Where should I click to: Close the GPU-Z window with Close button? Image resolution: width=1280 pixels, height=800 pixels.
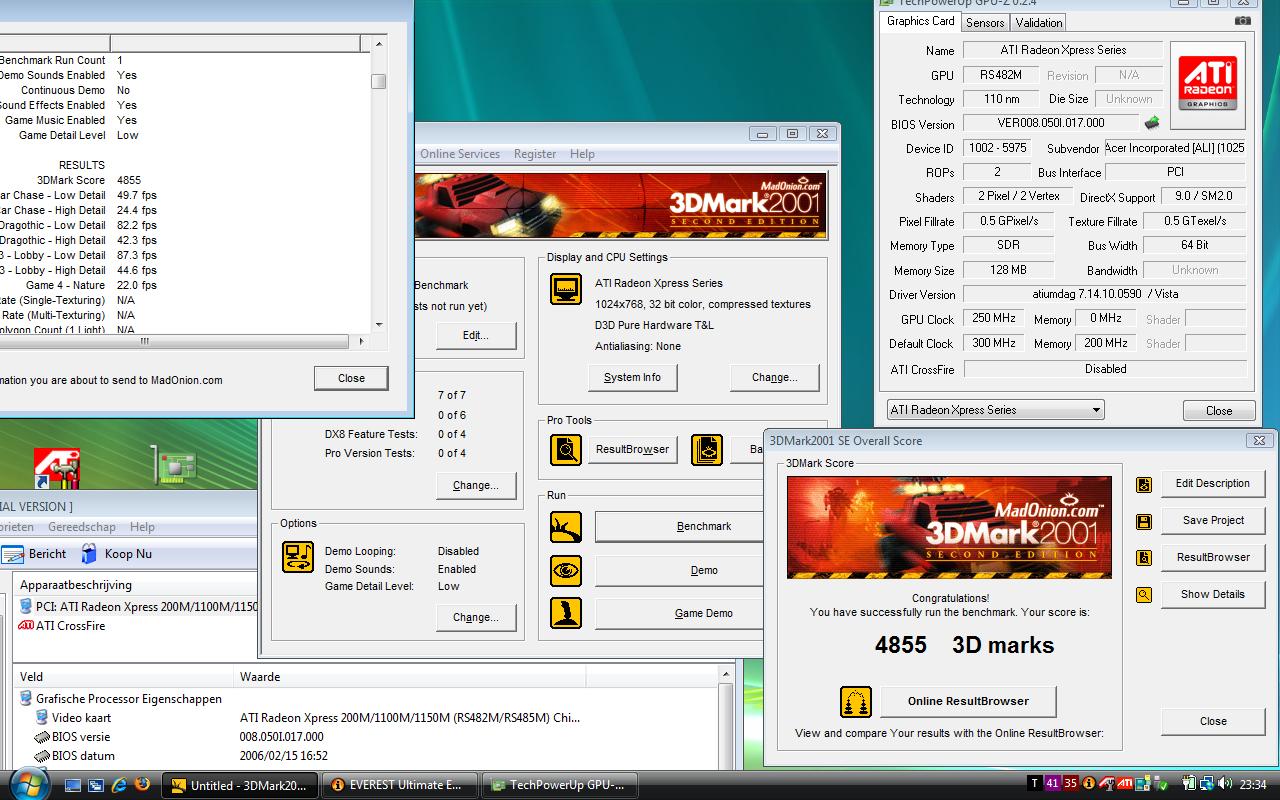pyautogui.click(x=1219, y=411)
